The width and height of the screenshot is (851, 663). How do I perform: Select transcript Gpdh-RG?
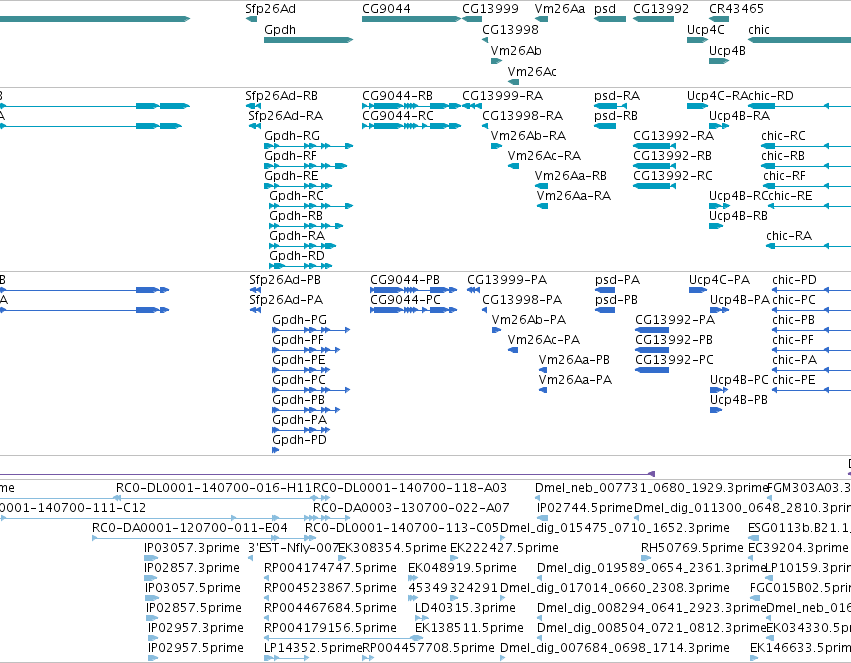[x=292, y=136]
